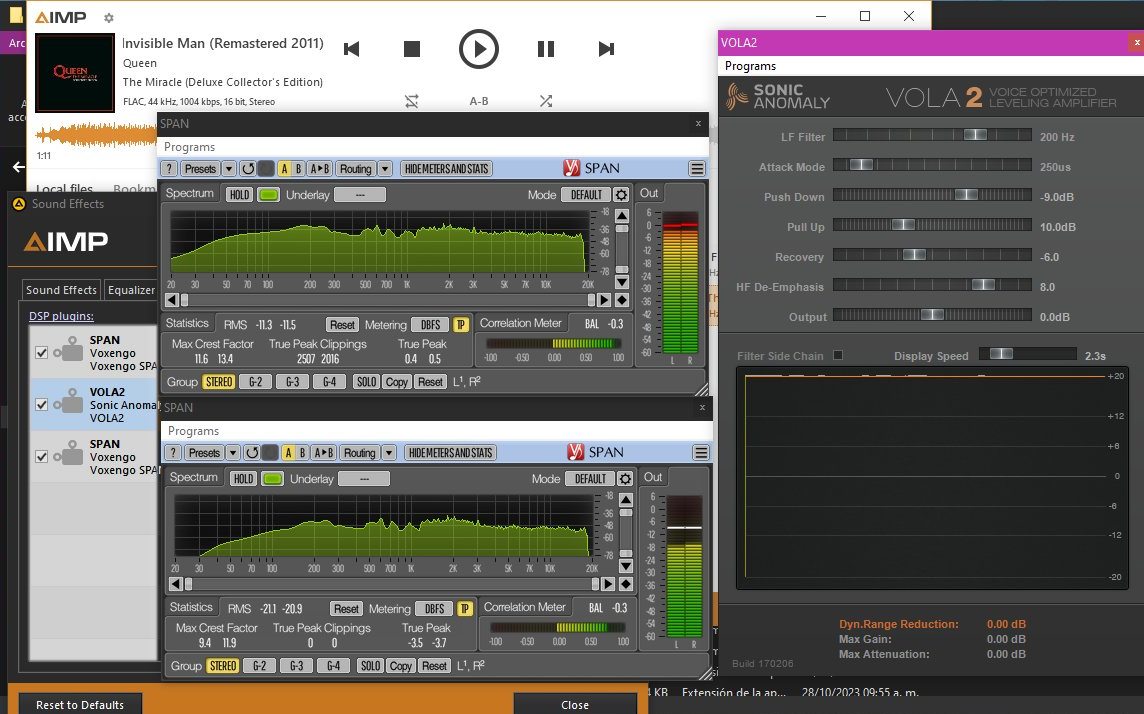
Task: Open mode settings gear in upper SPAN
Action: (621, 195)
